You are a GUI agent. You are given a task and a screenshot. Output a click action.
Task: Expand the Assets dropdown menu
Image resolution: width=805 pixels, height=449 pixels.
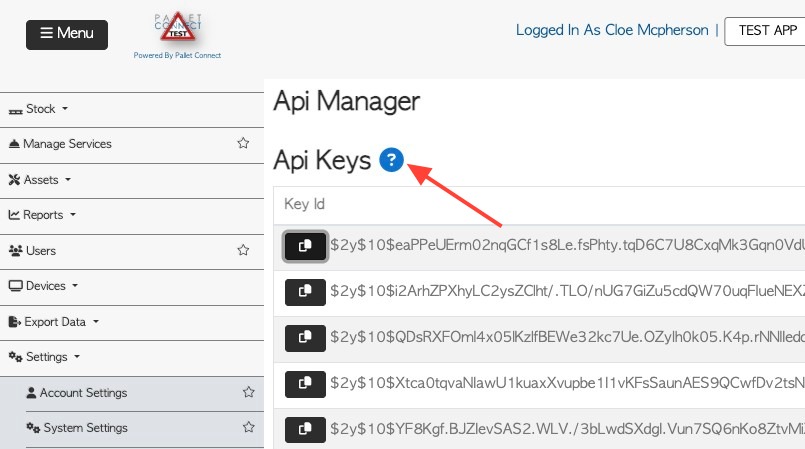[x=41, y=180]
